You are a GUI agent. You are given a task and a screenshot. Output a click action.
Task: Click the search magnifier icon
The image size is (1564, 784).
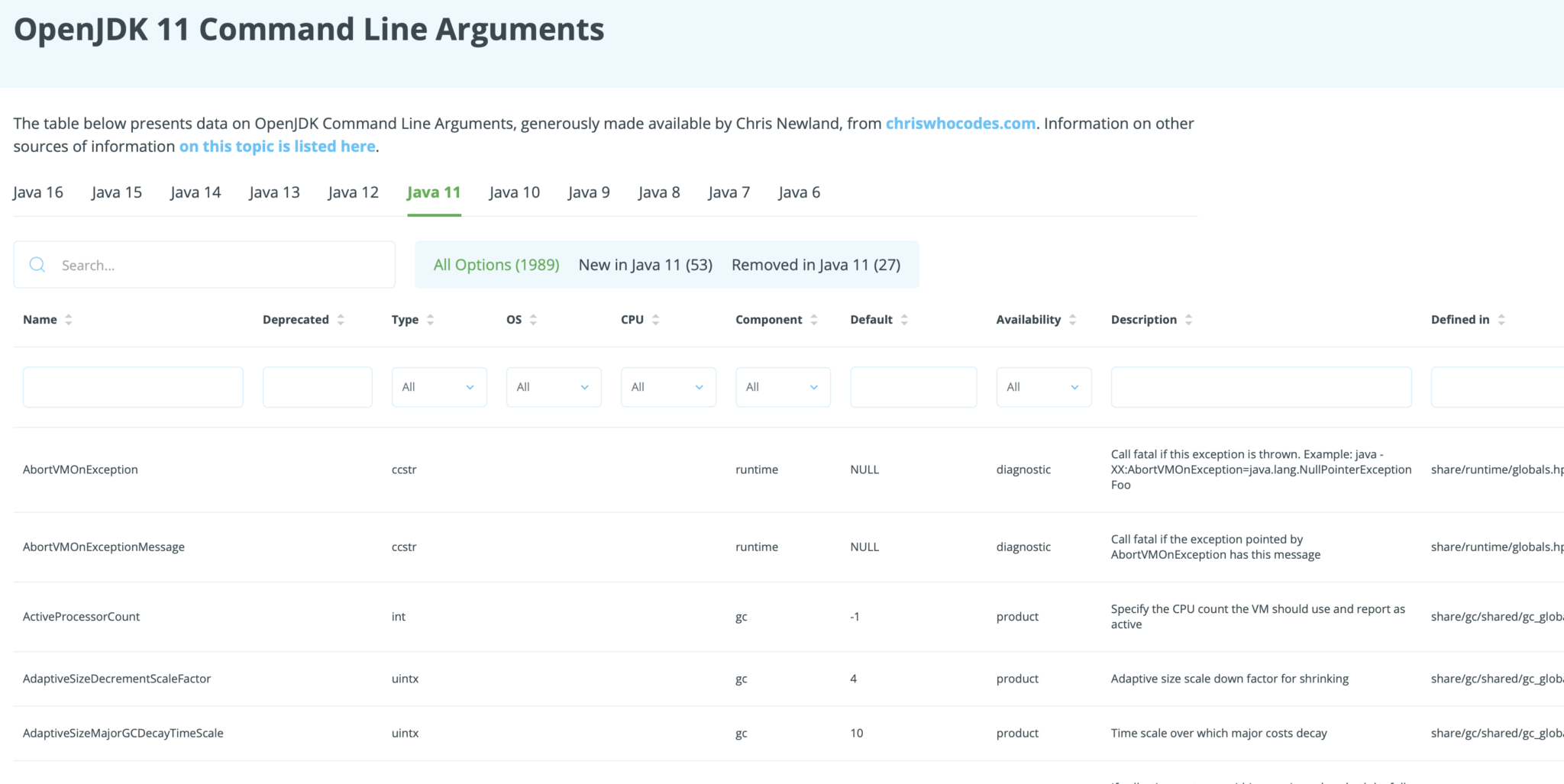click(x=37, y=265)
